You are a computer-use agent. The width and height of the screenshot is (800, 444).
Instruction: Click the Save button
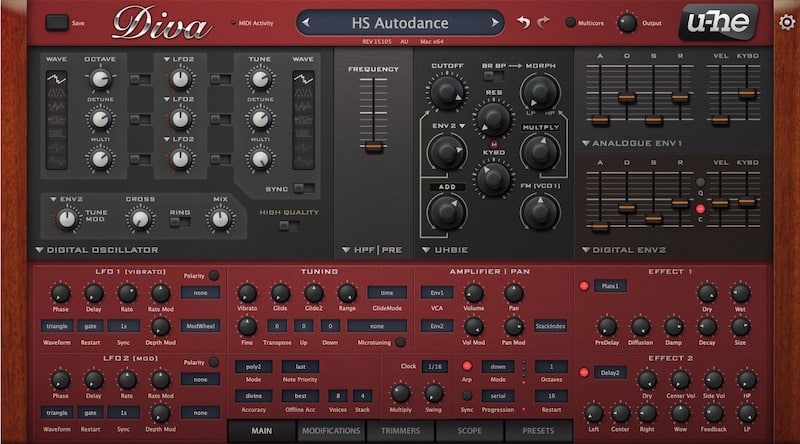tap(57, 22)
